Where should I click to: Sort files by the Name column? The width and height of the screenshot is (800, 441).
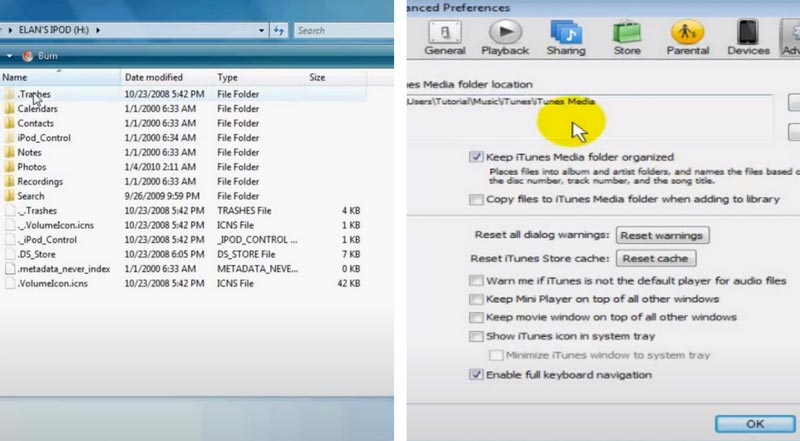click(x=60, y=78)
